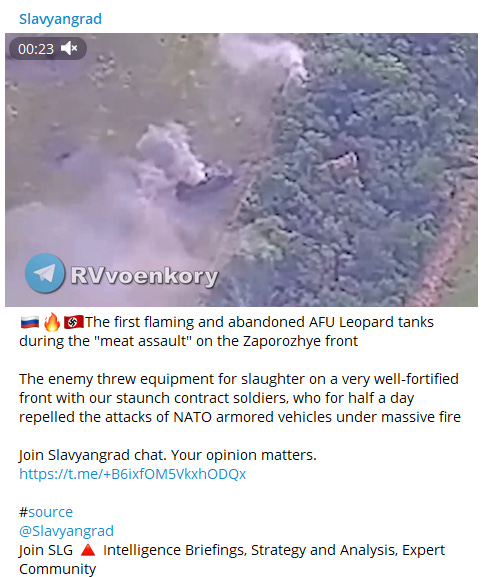Image resolution: width=487 pixels, height=577 pixels.
Task: Open the Slavyangrad channel name at top
Action: tap(60, 19)
